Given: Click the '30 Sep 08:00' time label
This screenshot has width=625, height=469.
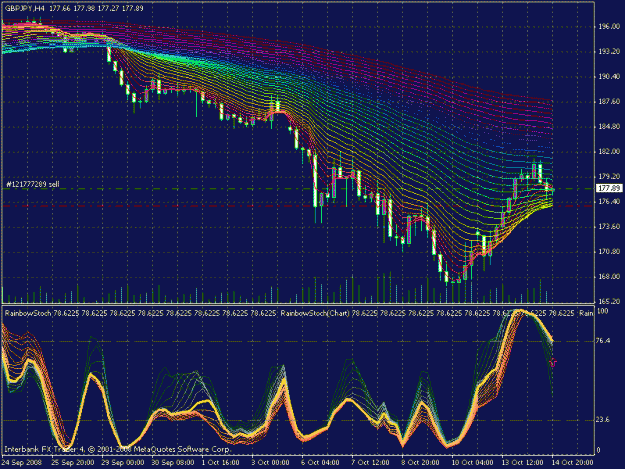Looking at the screenshot, I should click(x=173, y=463).
